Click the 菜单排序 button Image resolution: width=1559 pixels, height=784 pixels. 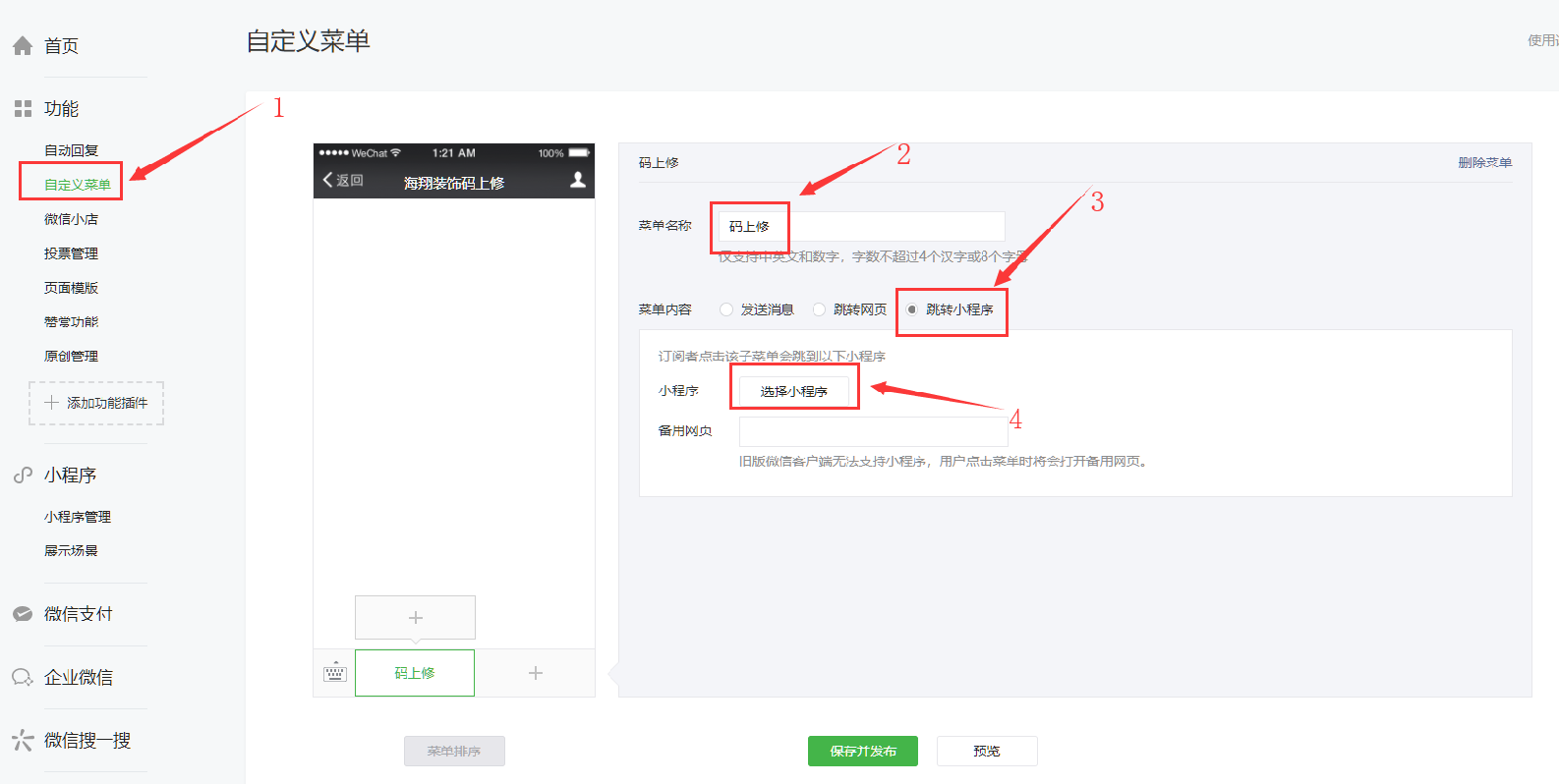(454, 751)
